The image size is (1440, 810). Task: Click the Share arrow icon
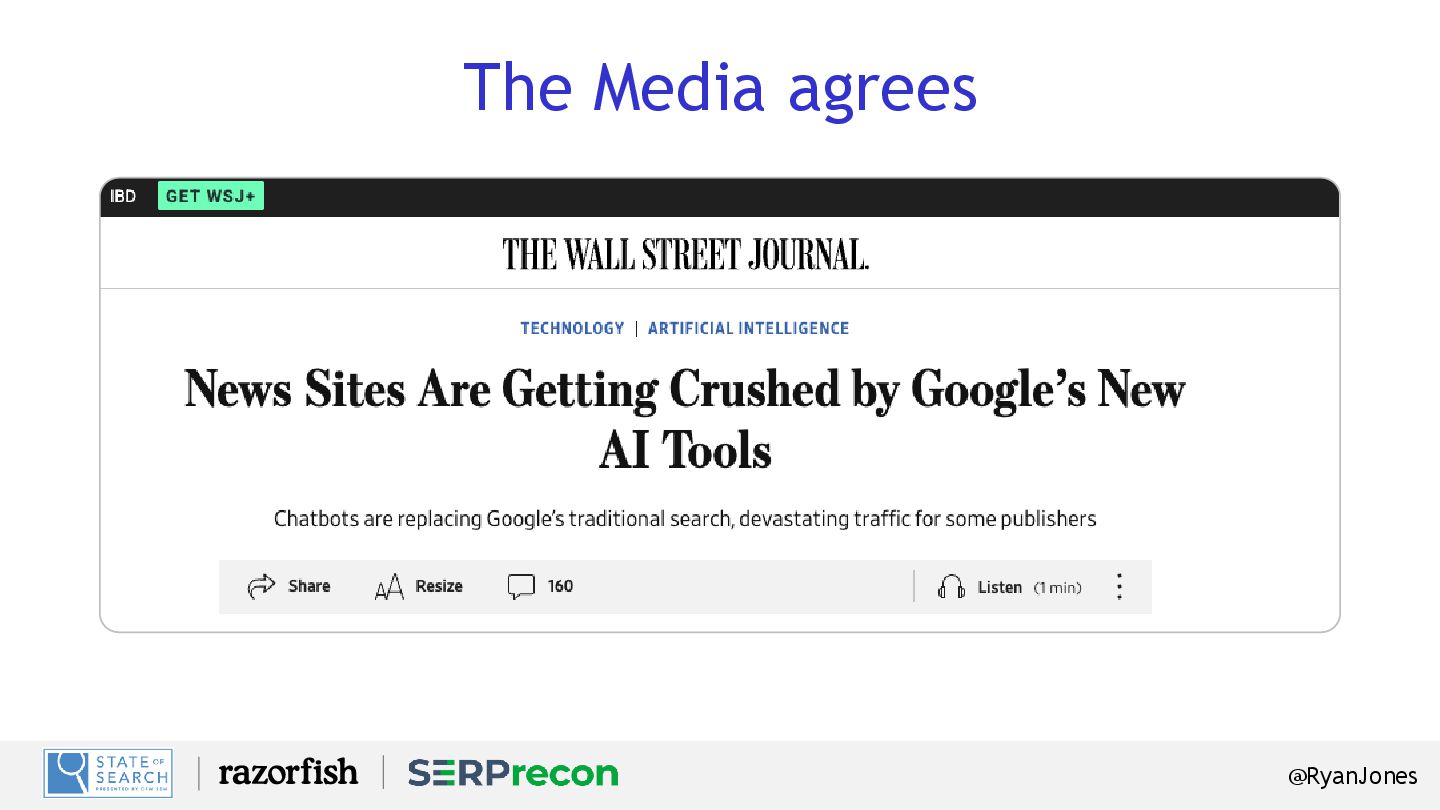pos(261,586)
